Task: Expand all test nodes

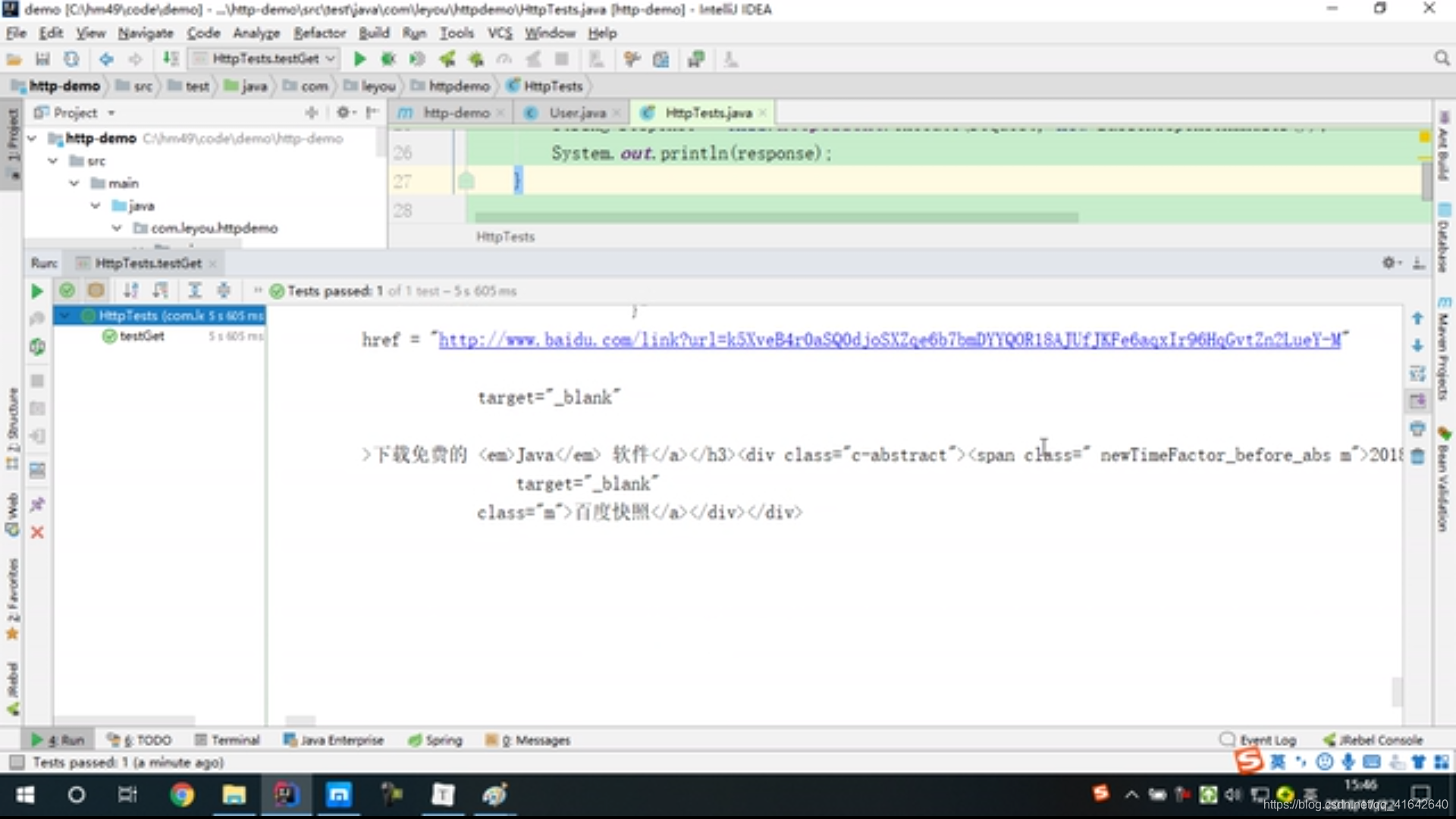Action: coord(195,290)
